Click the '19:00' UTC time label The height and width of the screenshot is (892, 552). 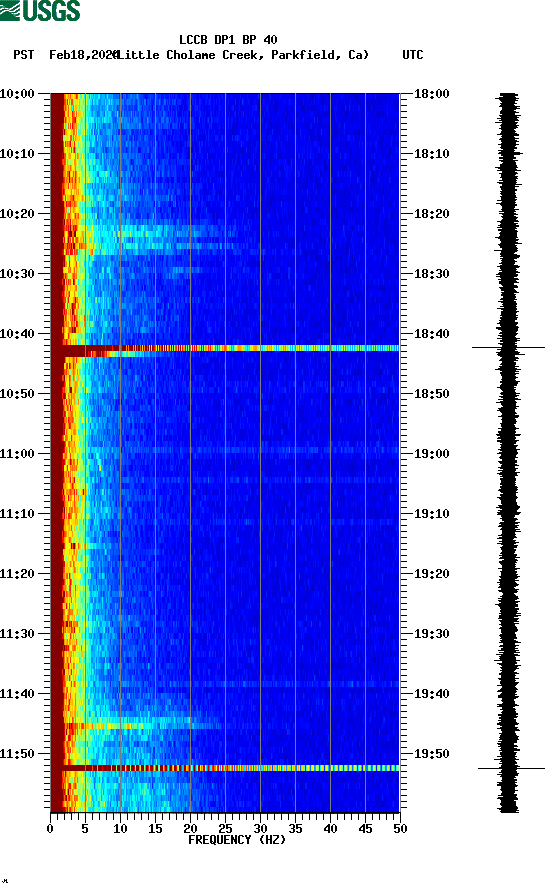432,453
